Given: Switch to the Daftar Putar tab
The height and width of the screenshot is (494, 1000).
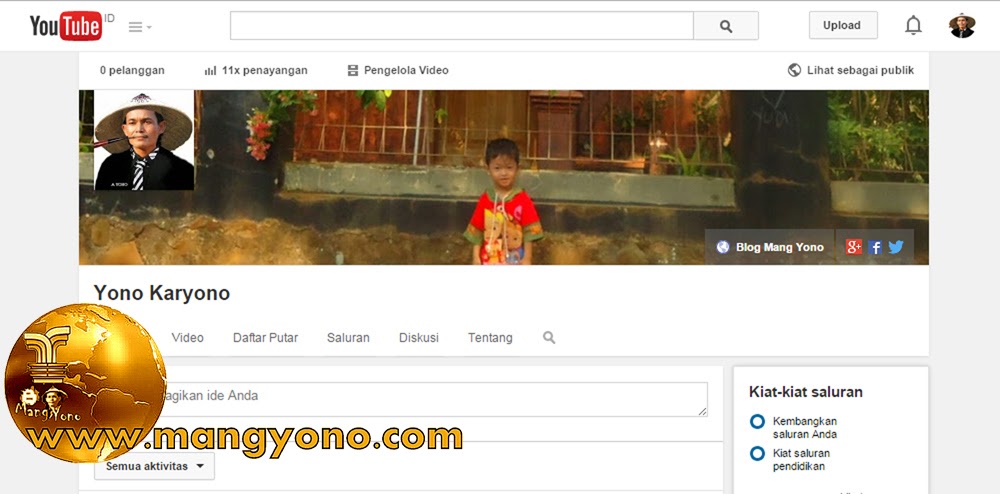Looking at the screenshot, I should (x=265, y=338).
